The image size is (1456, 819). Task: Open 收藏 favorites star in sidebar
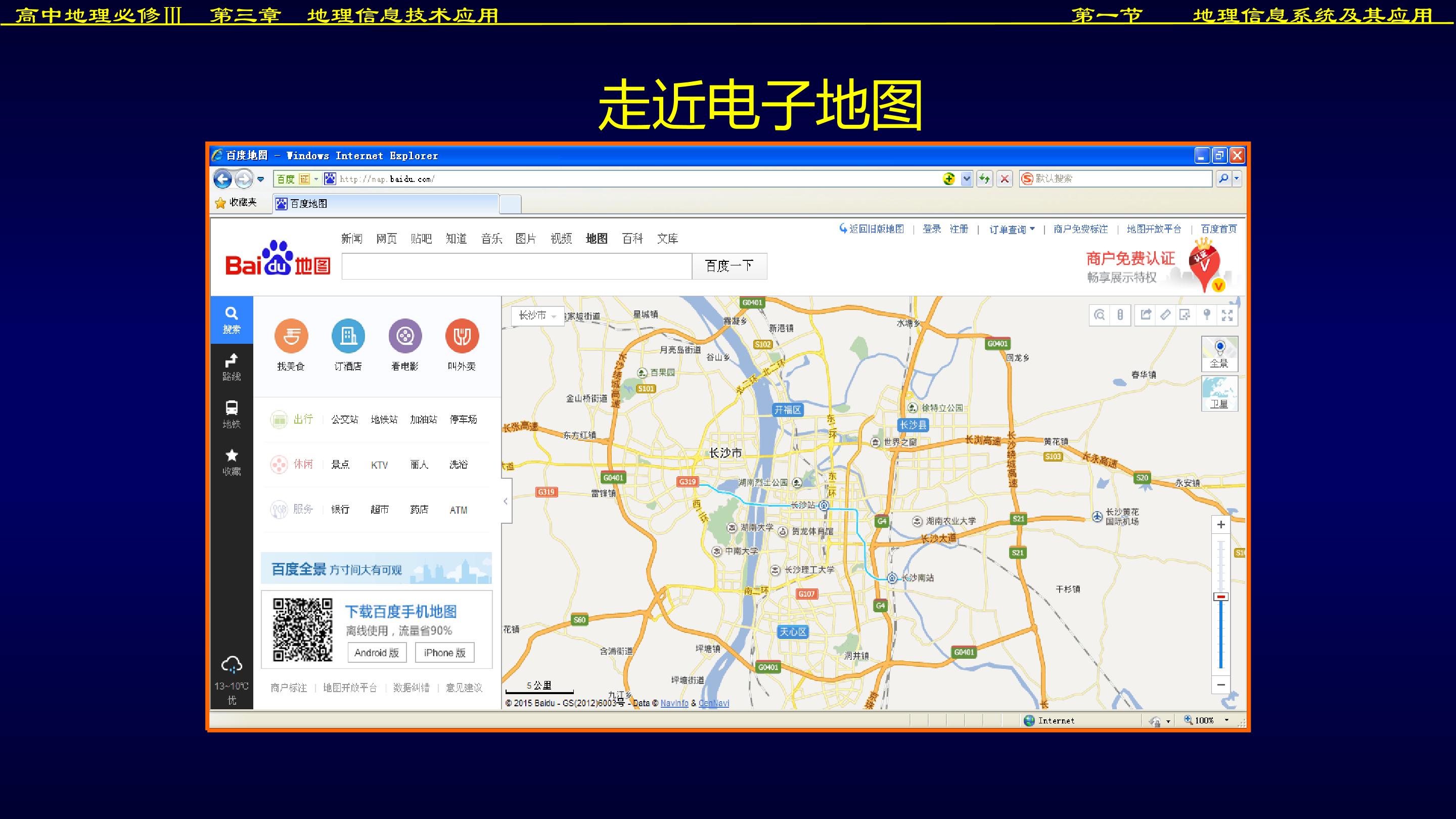[232, 463]
